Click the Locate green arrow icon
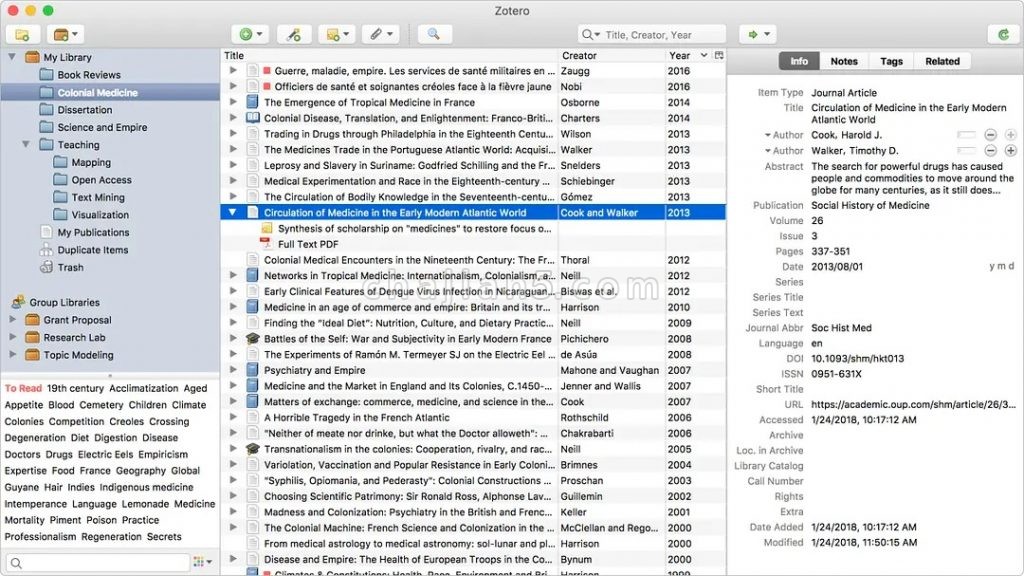Image resolution: width=1024 pixels, height=576 pixels. pyautogui.click(x=758, y=35)
